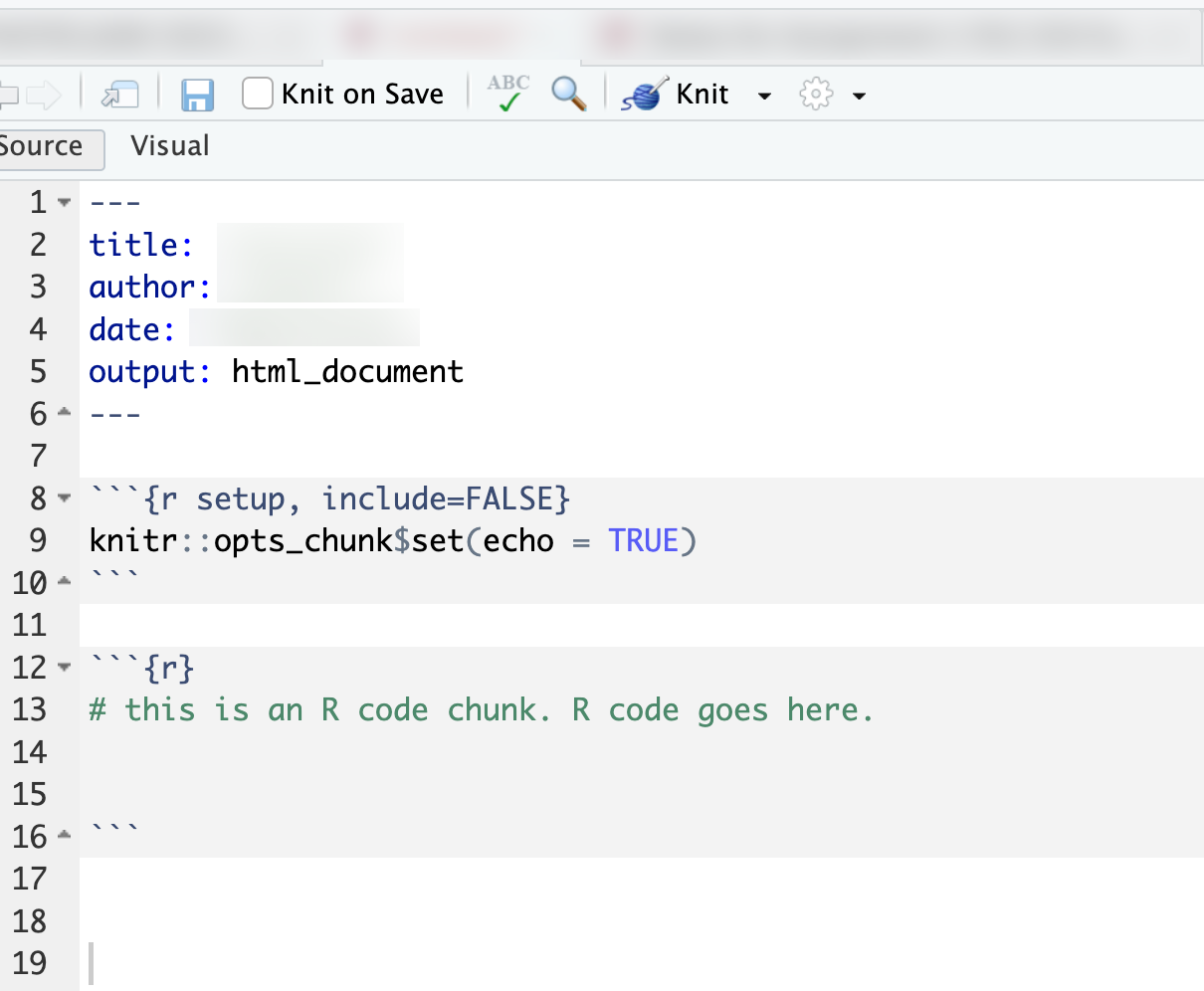The height and width of the screenshot is (991, 1204).
Task: Open the Find/Replace search tool
Action: [568, 93]
